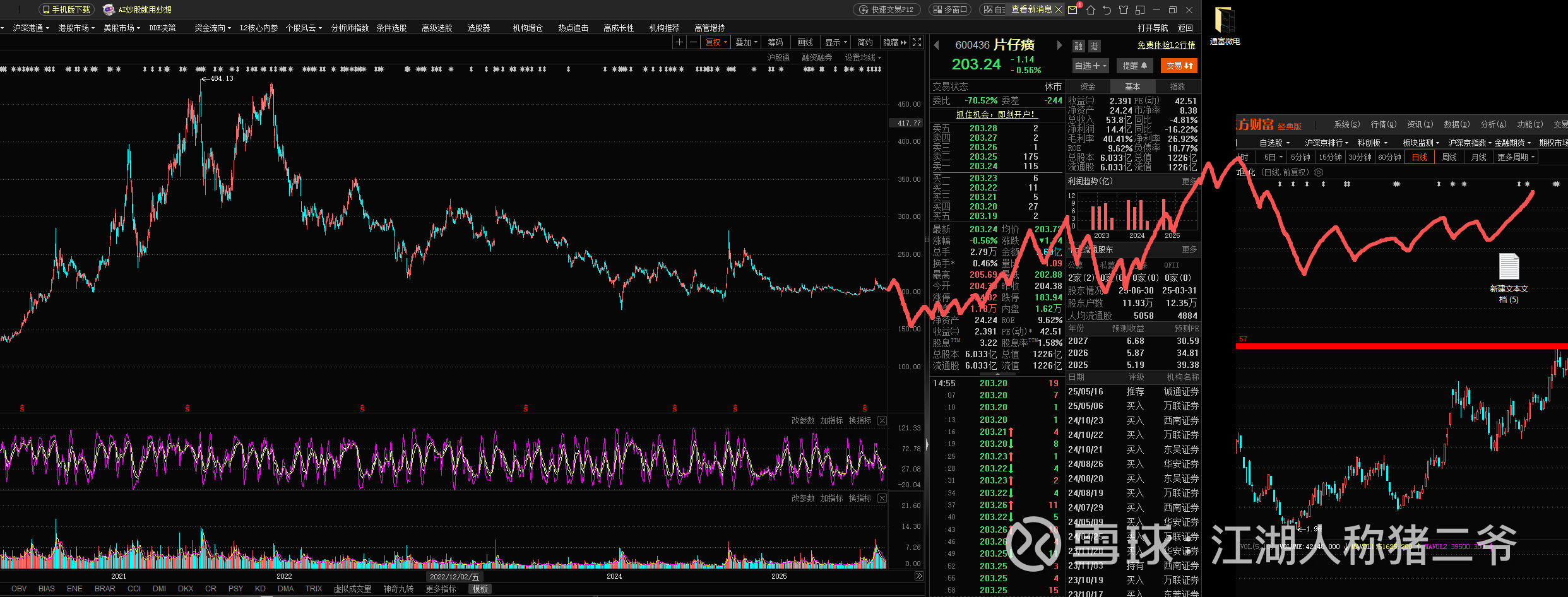Close the upper indicator sub-panel

click(882, 421)
